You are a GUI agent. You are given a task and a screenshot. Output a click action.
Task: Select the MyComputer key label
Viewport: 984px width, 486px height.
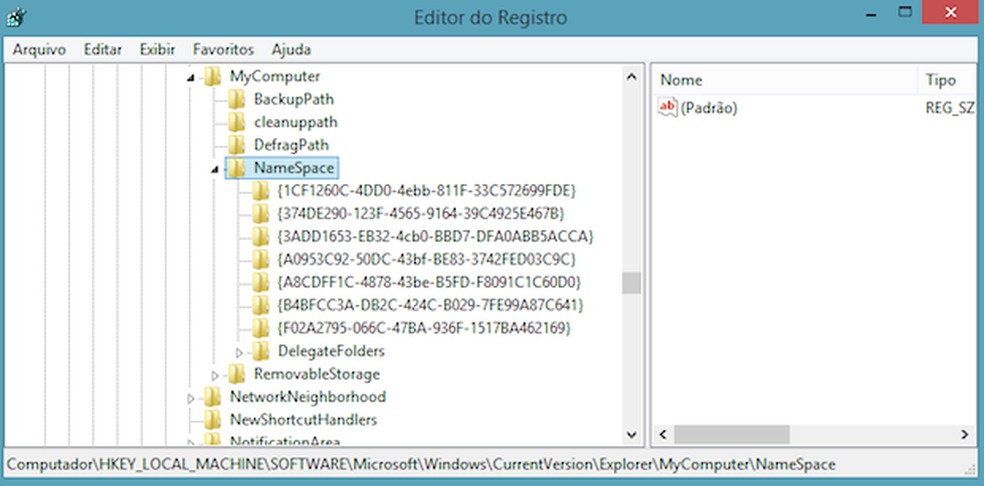pyautogui.click(x=275, y=77)
